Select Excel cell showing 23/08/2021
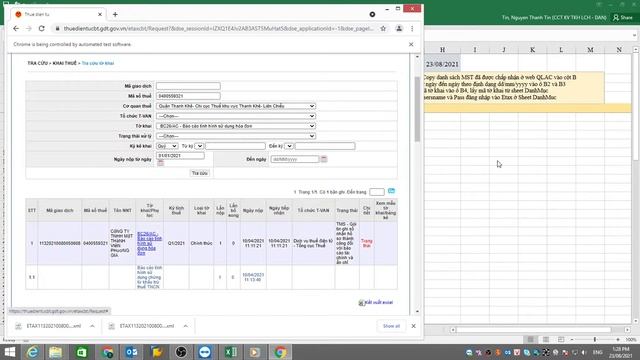 442,64
